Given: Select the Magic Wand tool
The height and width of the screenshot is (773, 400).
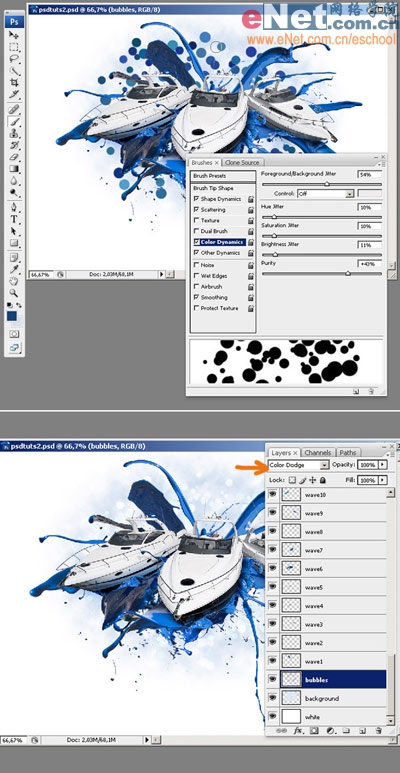Looking at the screenshot, I should [14, 70].
